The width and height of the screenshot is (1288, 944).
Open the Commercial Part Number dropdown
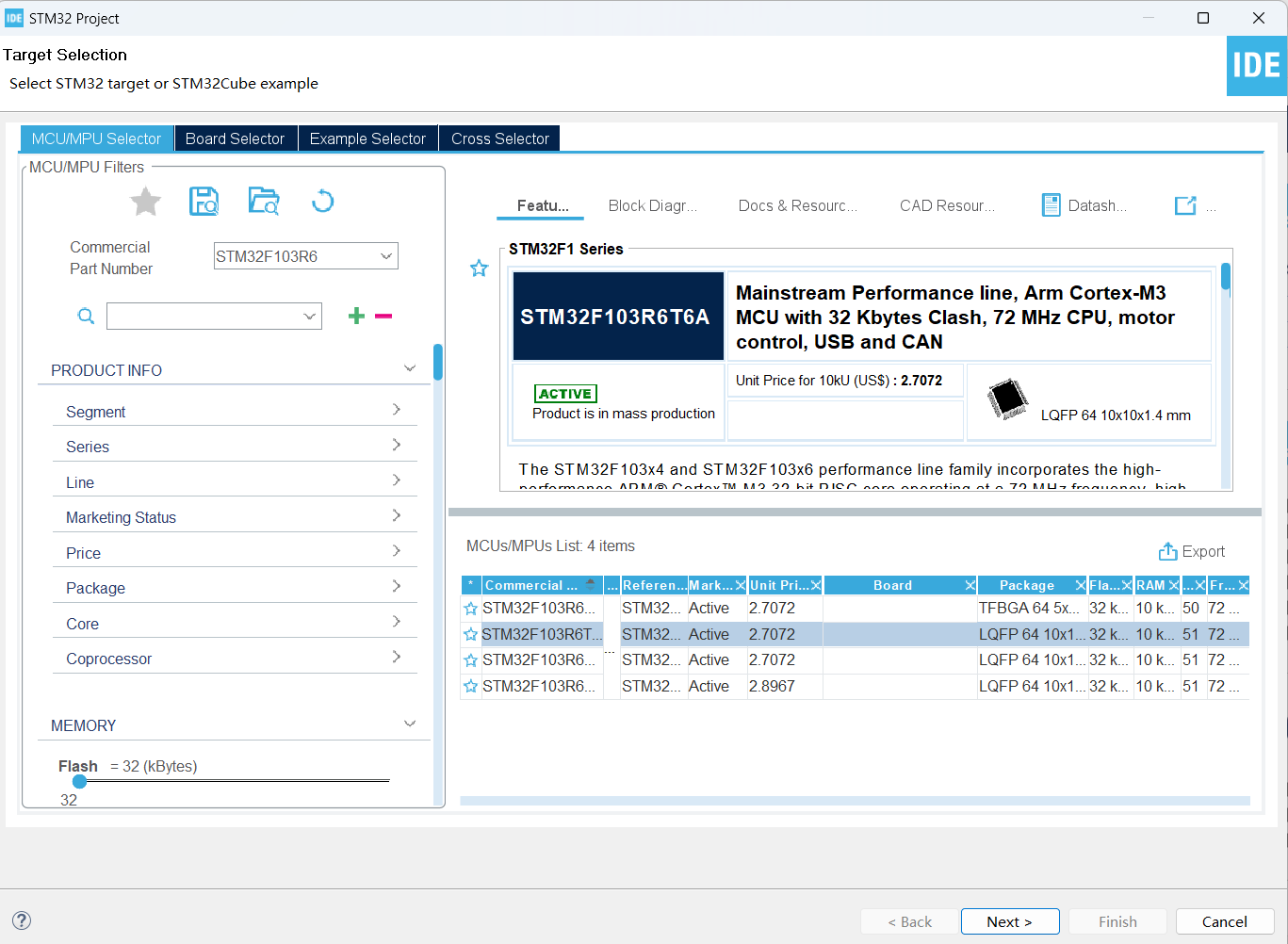385,256
